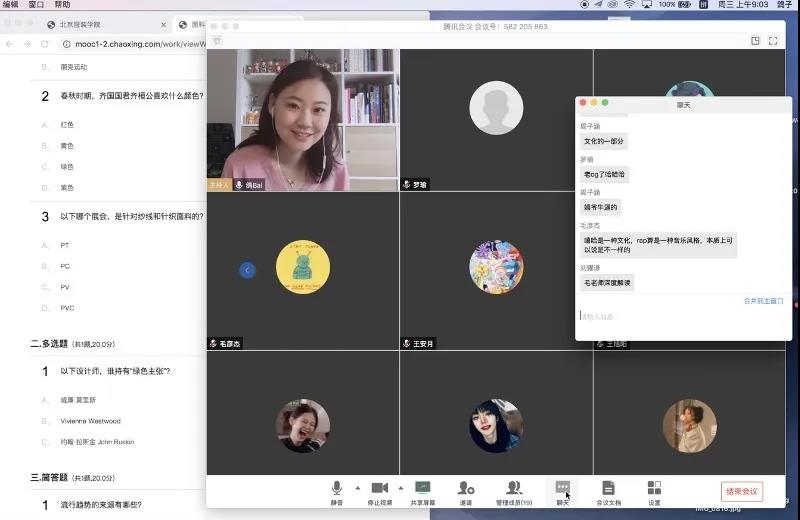
Task: Select option D 紫色 in question 2
Action: click(67, 188)
